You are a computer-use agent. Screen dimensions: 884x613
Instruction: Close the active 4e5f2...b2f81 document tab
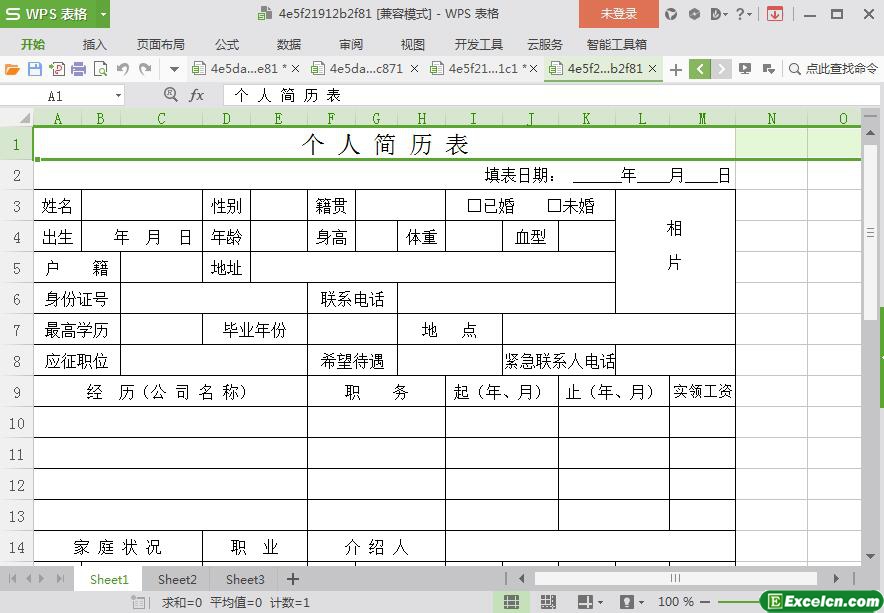pos(652,69)
